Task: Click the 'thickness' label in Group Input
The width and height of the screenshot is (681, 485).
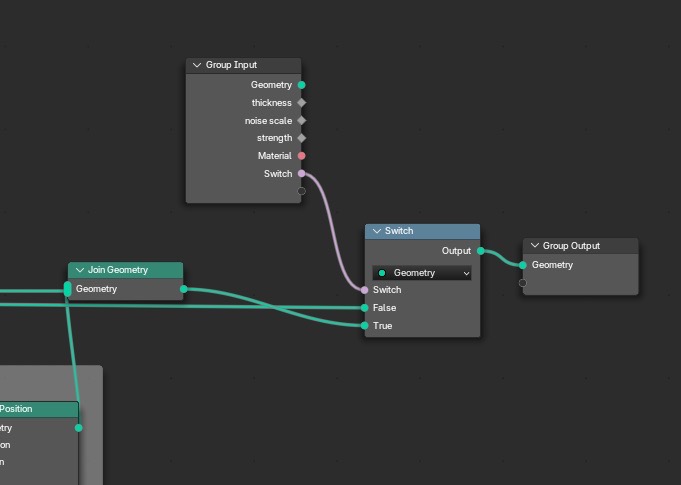Action: coord(271,103)
